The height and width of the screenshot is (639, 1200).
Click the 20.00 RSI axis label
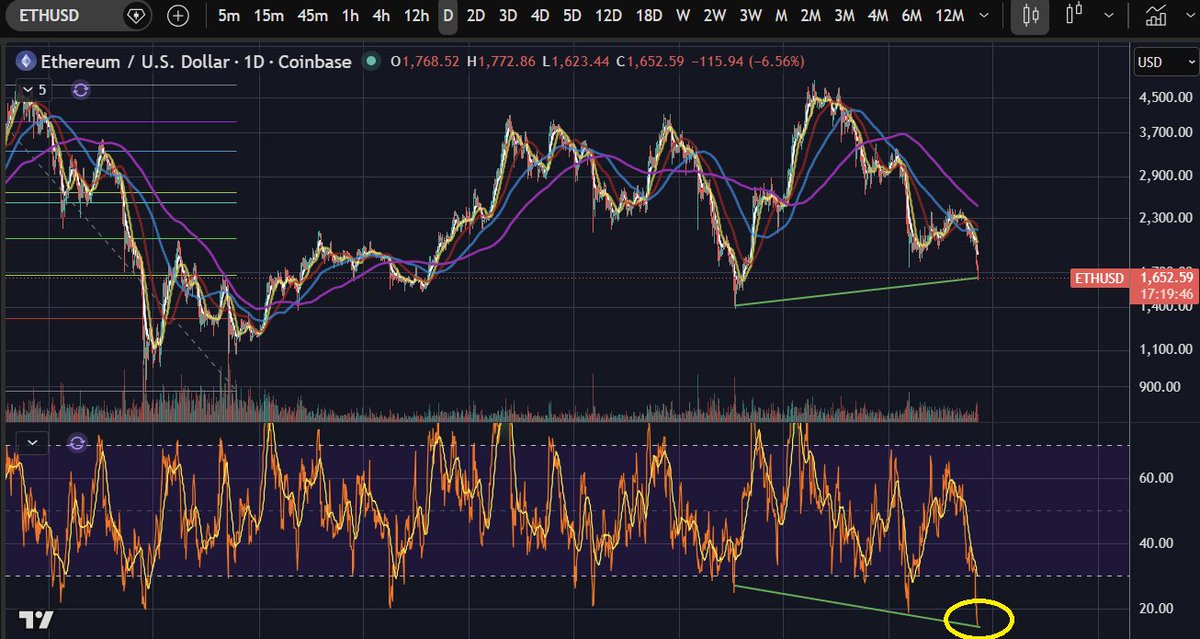click(1155, 608)
